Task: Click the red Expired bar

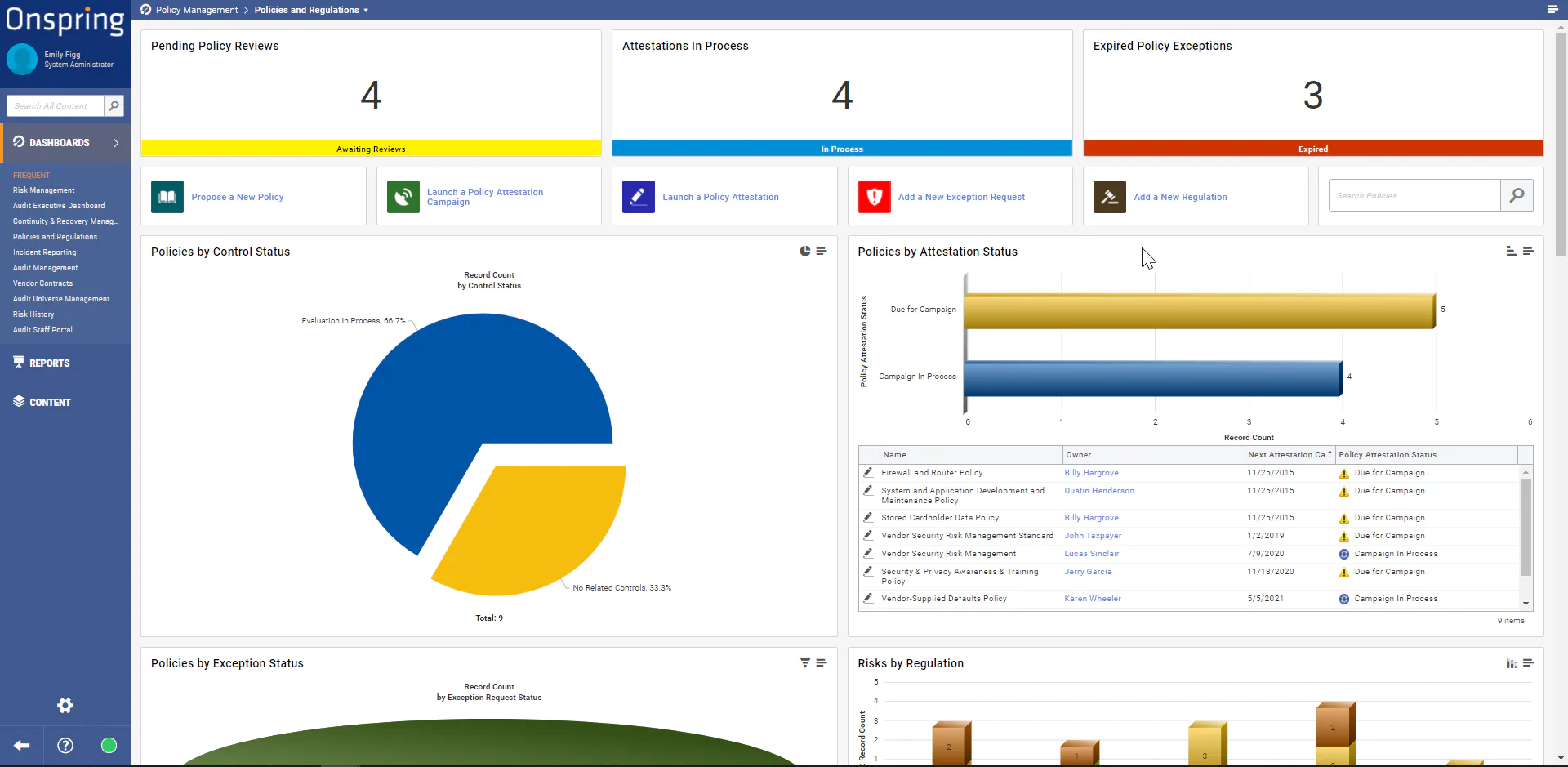Action: 1313,149
